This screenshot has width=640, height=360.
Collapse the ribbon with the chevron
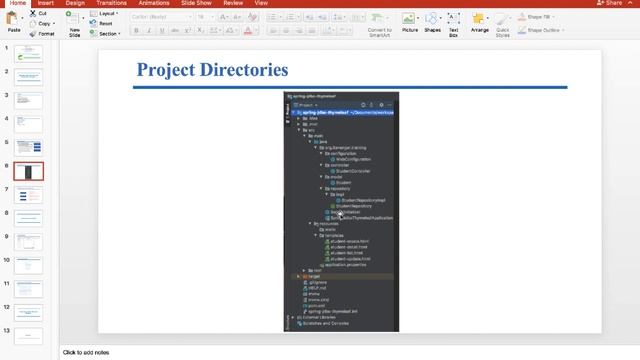(630, 3)
